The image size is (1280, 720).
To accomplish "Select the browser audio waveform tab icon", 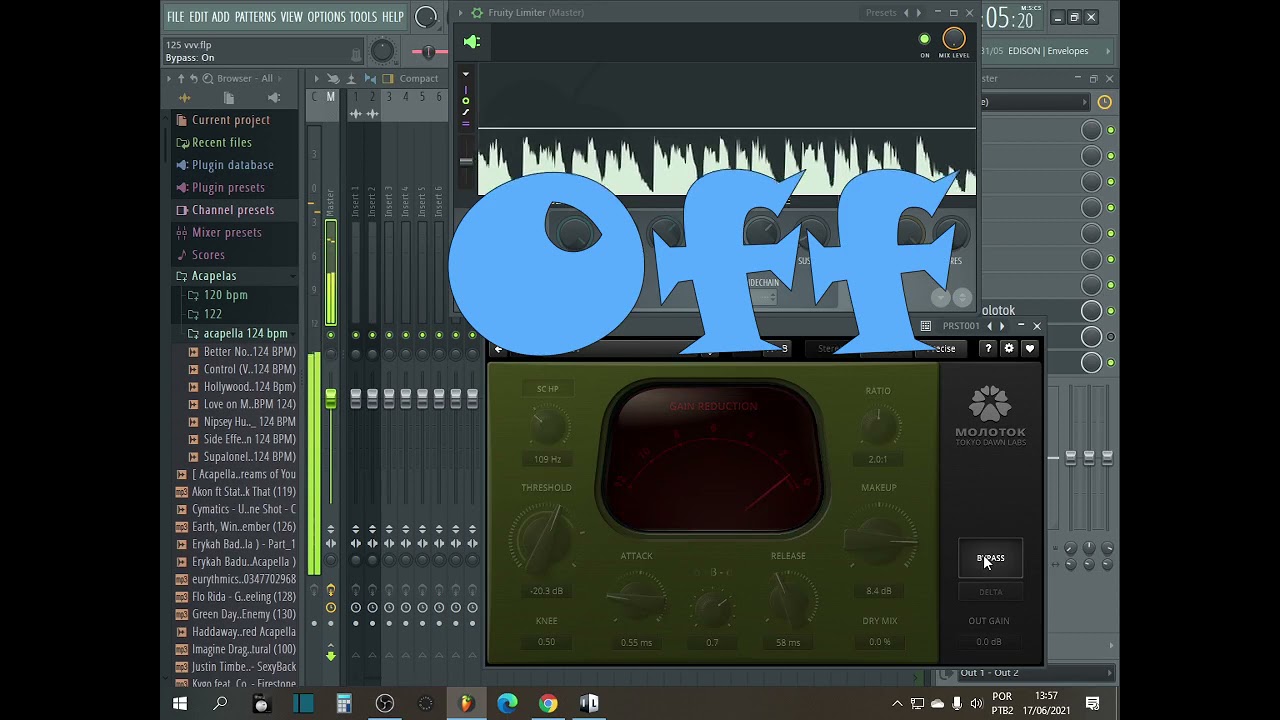I will tap(184, 98).
